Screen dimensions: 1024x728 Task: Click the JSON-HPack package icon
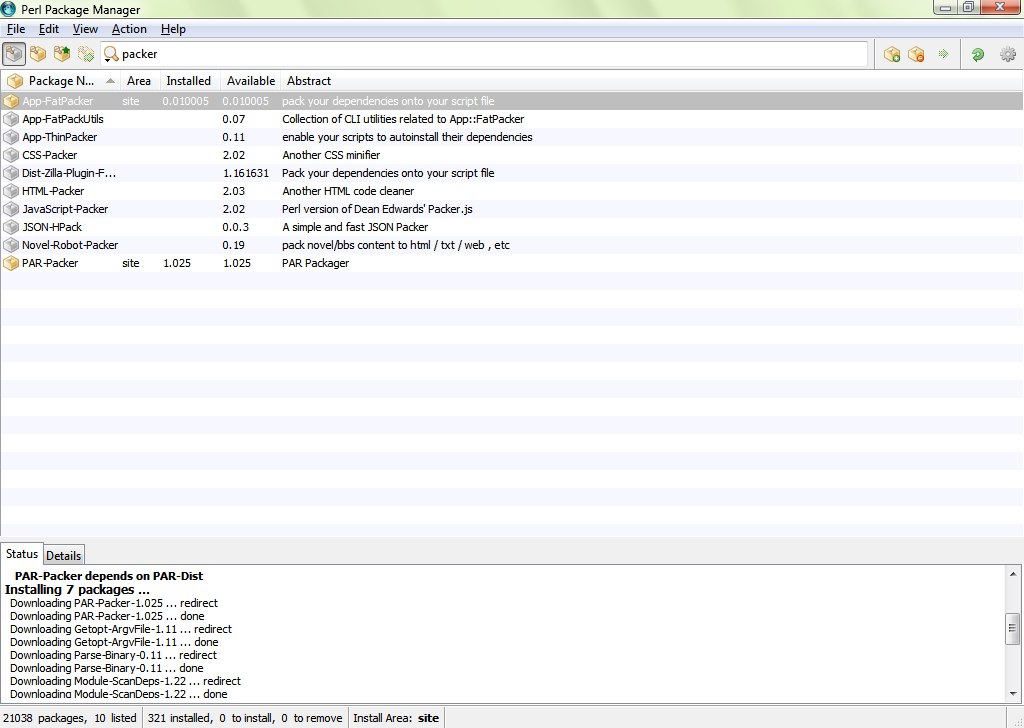click(11, 227)
